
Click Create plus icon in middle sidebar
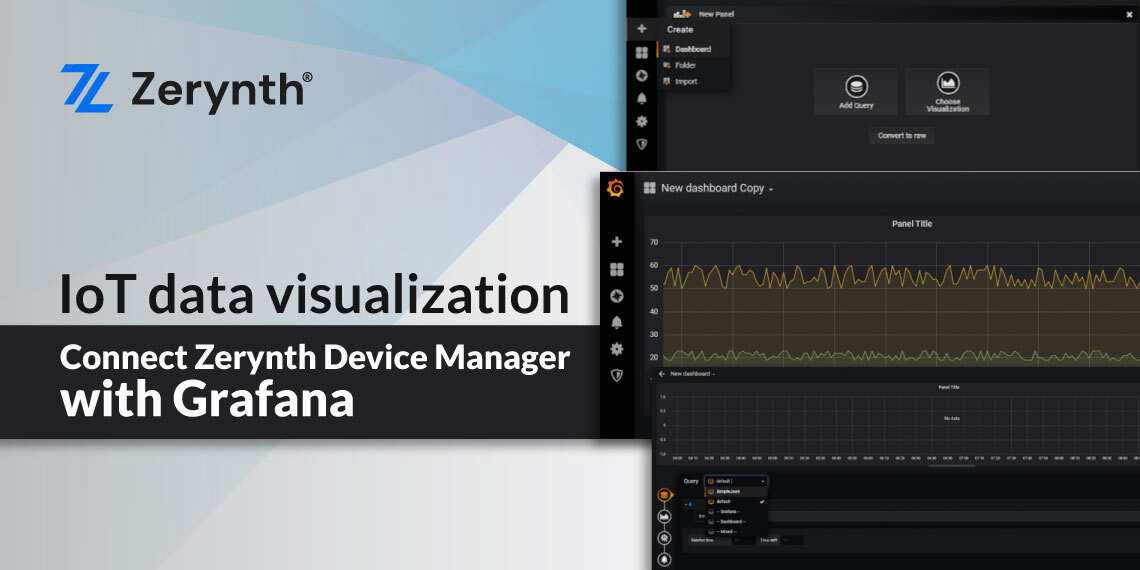pos(617,241)
